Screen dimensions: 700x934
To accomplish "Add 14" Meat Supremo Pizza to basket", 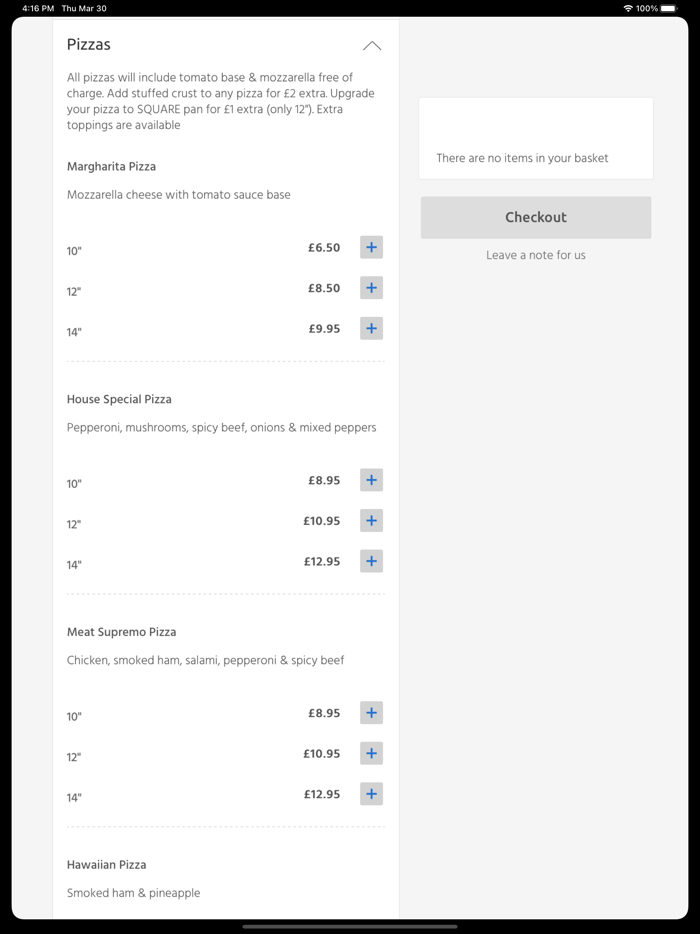I will (x=371, y=794).
